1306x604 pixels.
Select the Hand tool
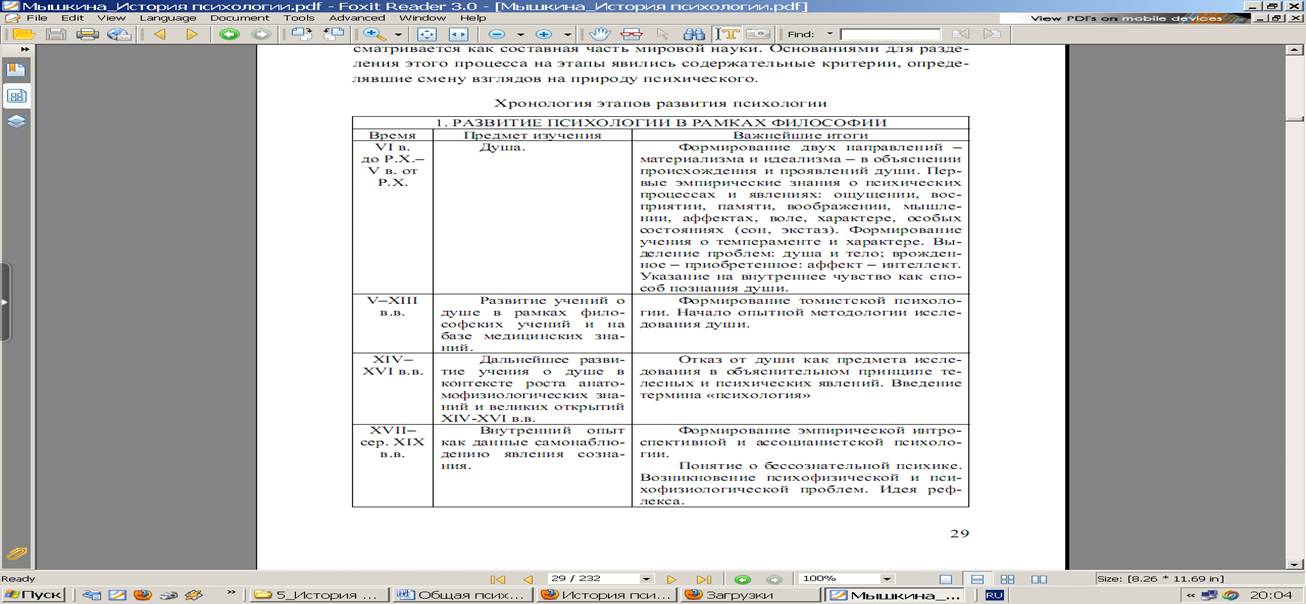pos(600,34)
